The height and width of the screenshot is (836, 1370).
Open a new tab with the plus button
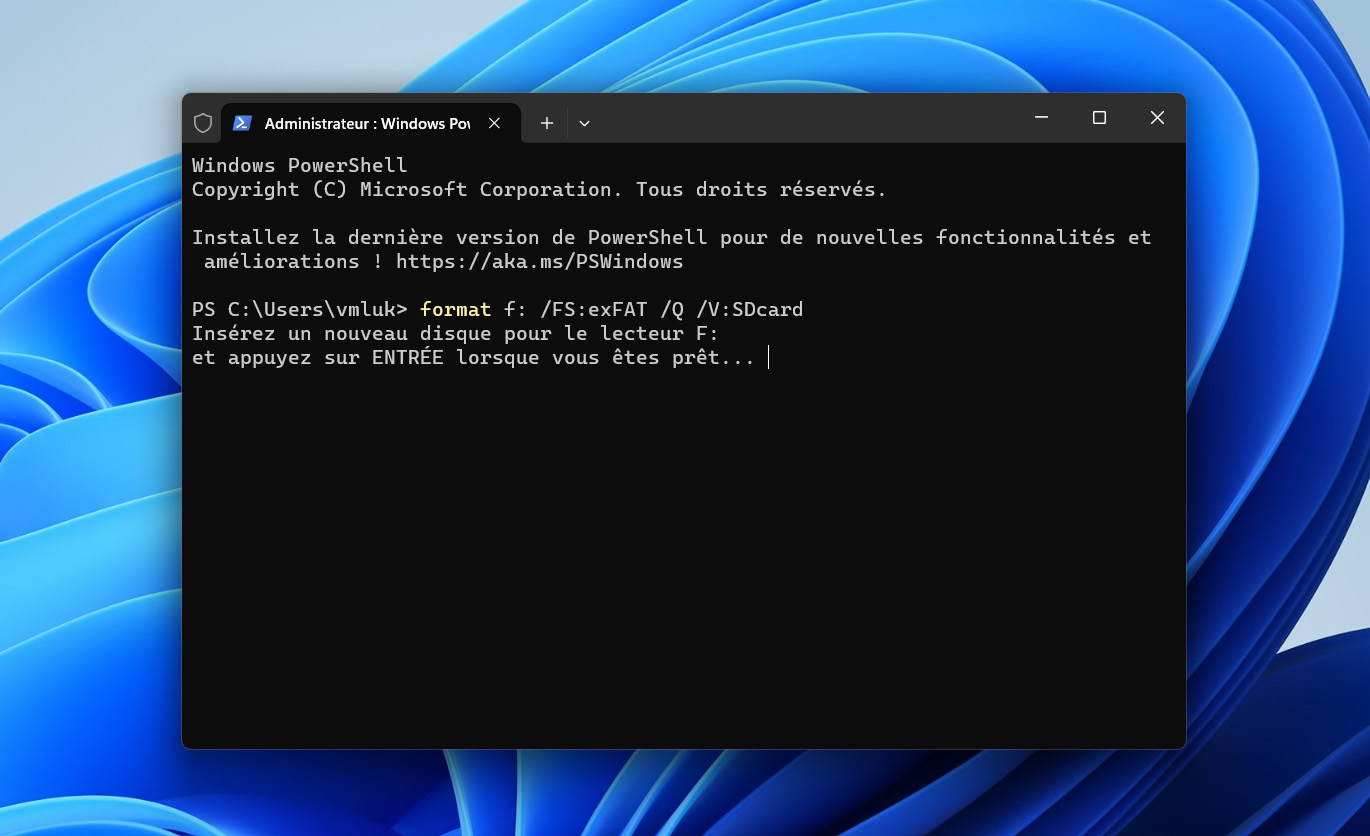pos(546,123)
